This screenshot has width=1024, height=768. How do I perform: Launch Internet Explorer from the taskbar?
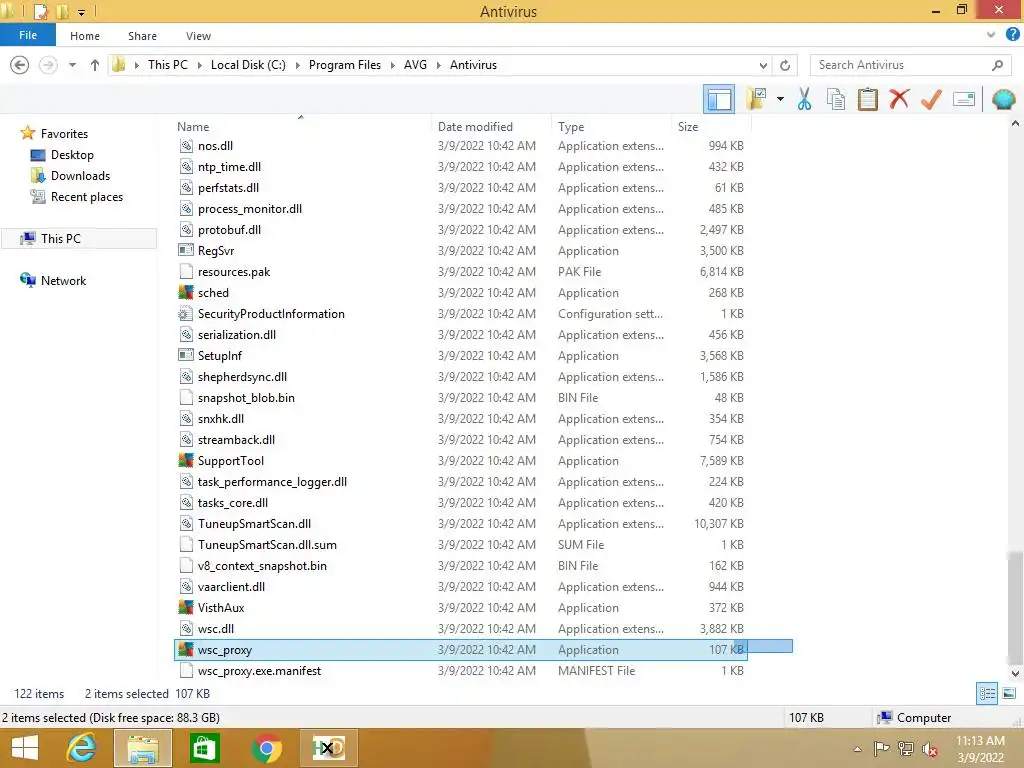(x=81, y=748)
